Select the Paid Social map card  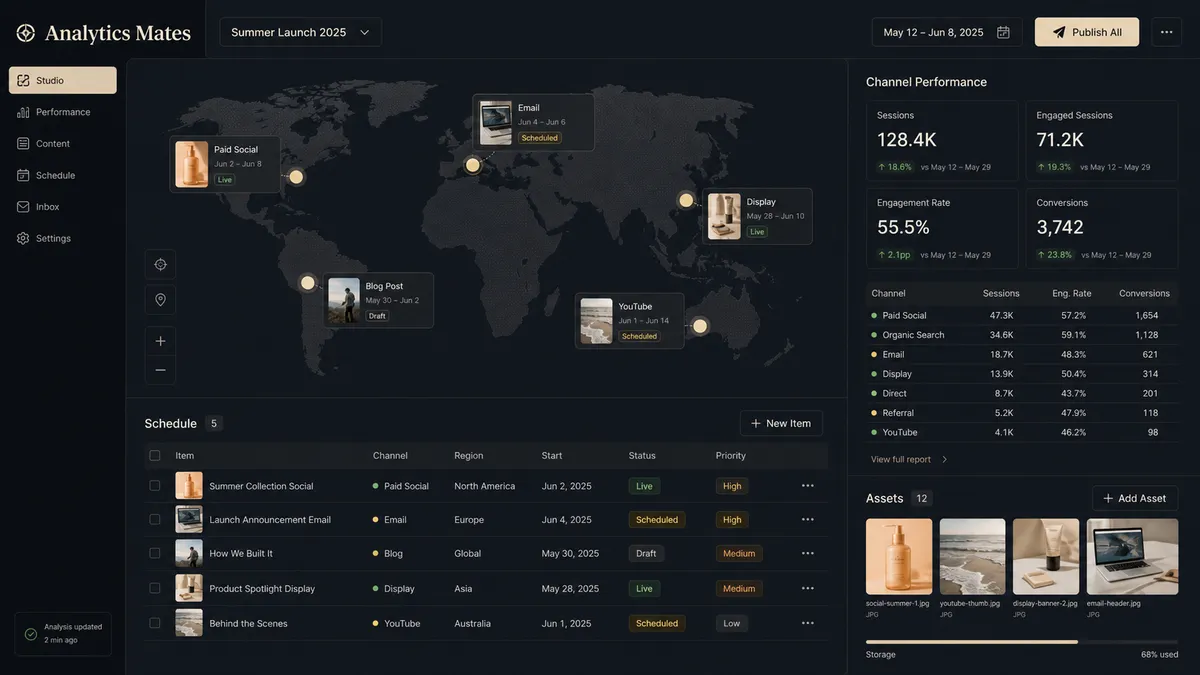(225, 164)
